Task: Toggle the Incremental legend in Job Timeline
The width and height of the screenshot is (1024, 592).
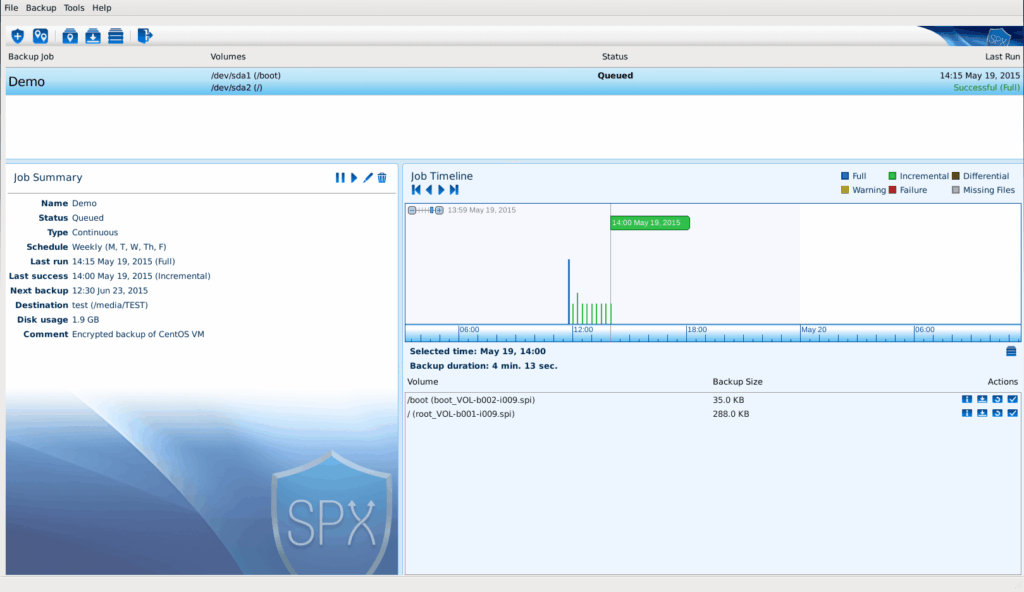Action: click(898, 175)
